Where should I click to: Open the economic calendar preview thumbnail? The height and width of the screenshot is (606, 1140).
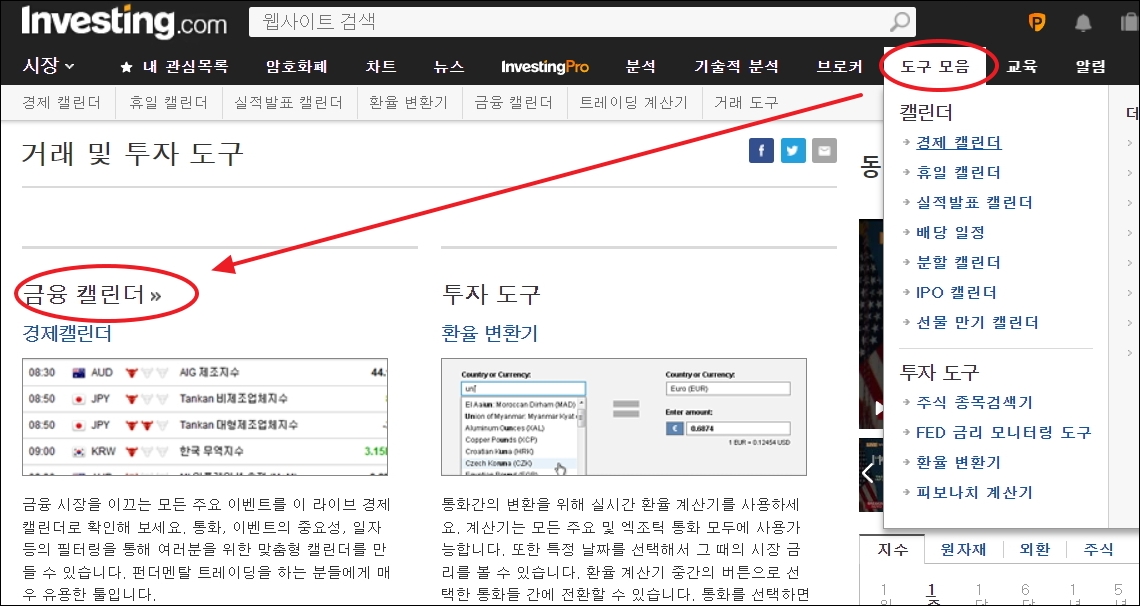click(205, 417)
